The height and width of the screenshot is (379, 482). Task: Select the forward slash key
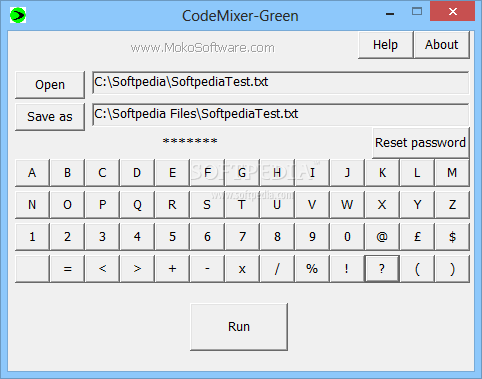pyautogui.click(x=277, y=269)
